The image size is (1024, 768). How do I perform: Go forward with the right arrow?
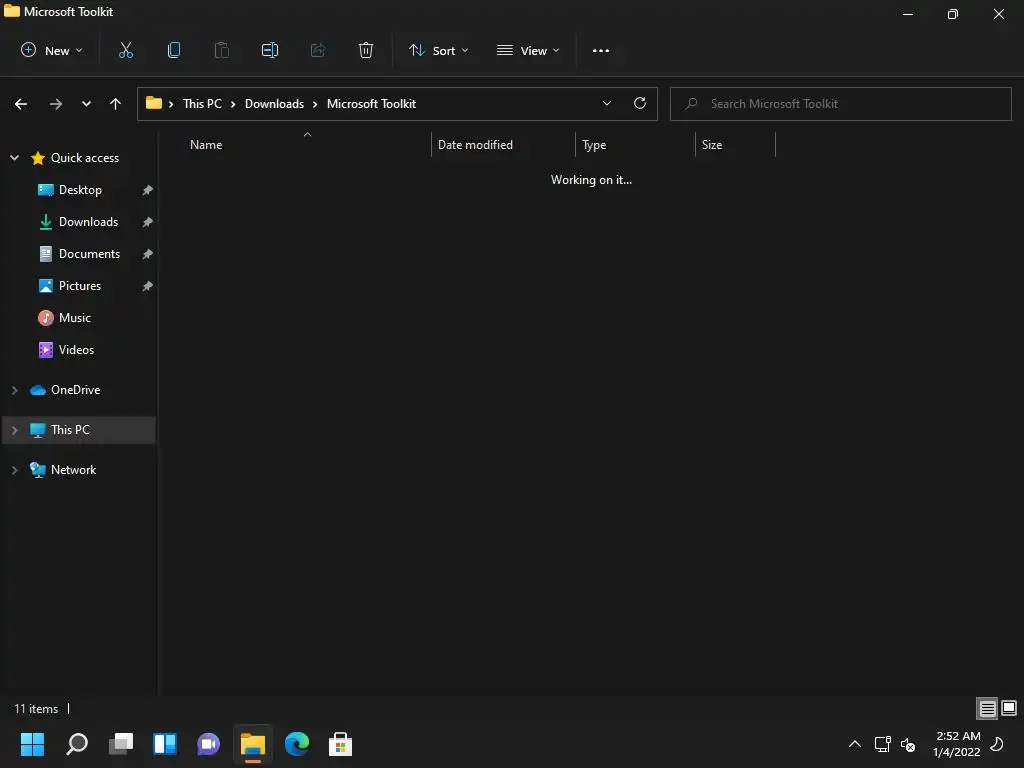point(56,104)
